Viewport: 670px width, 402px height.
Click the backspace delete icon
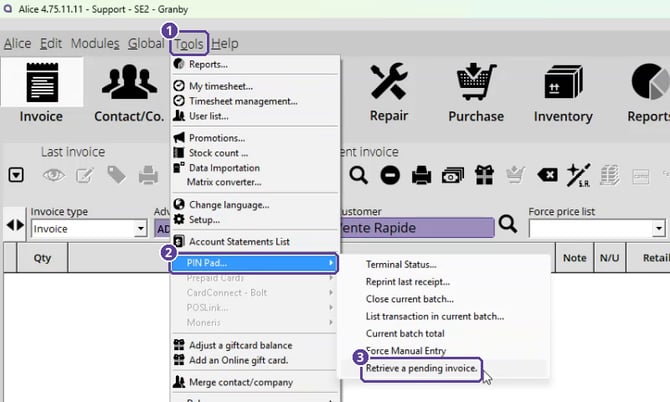tap(547, 175)
